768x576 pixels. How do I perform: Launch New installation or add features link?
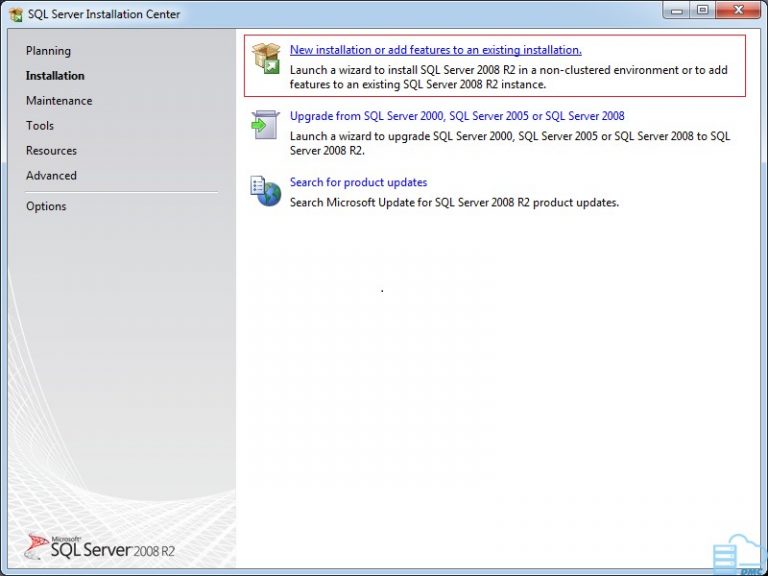(x=435, y=50)
